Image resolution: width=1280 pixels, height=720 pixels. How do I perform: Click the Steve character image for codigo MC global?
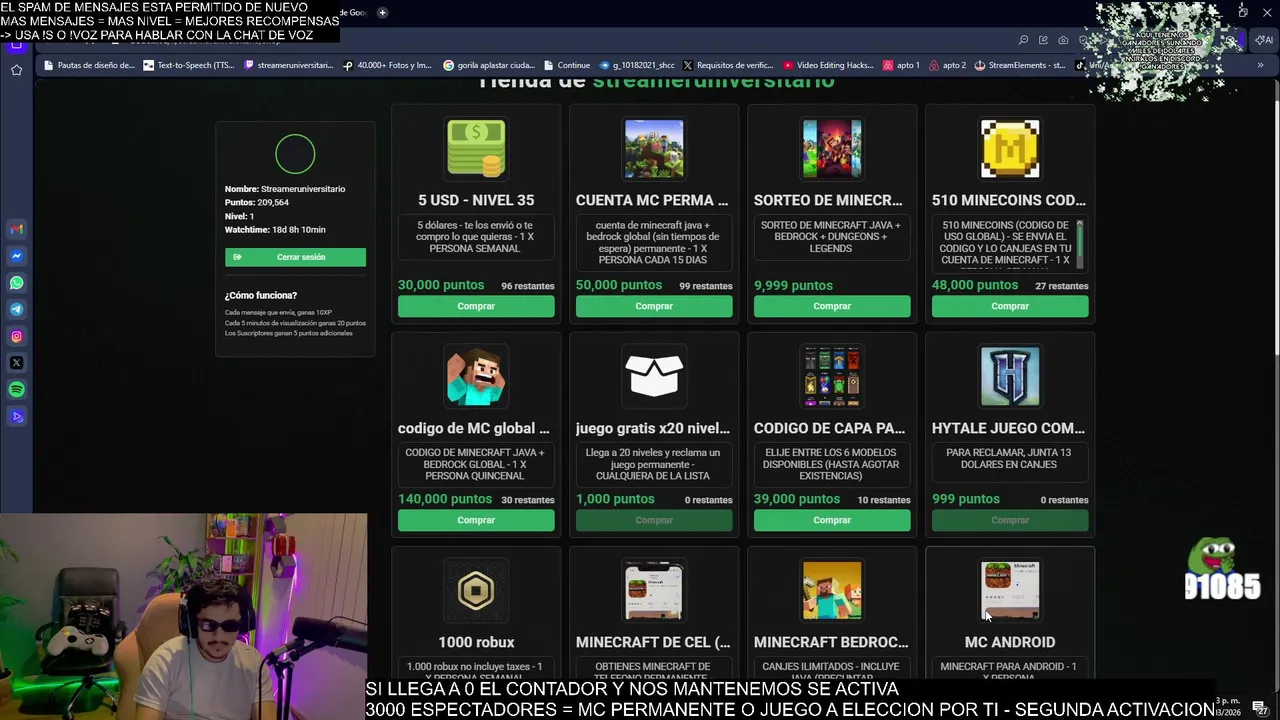pos(476,377)
